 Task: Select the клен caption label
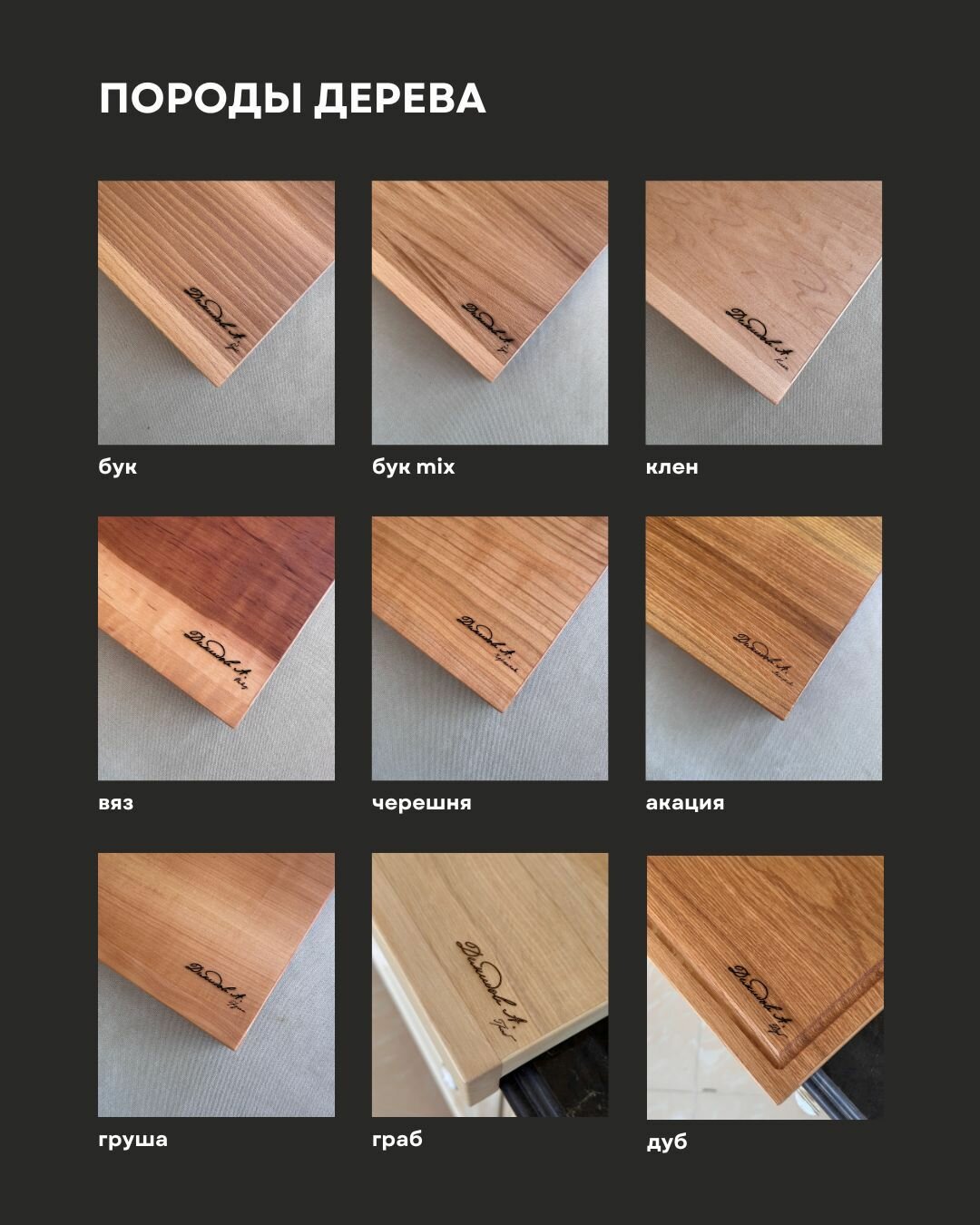tap(672, 467)
